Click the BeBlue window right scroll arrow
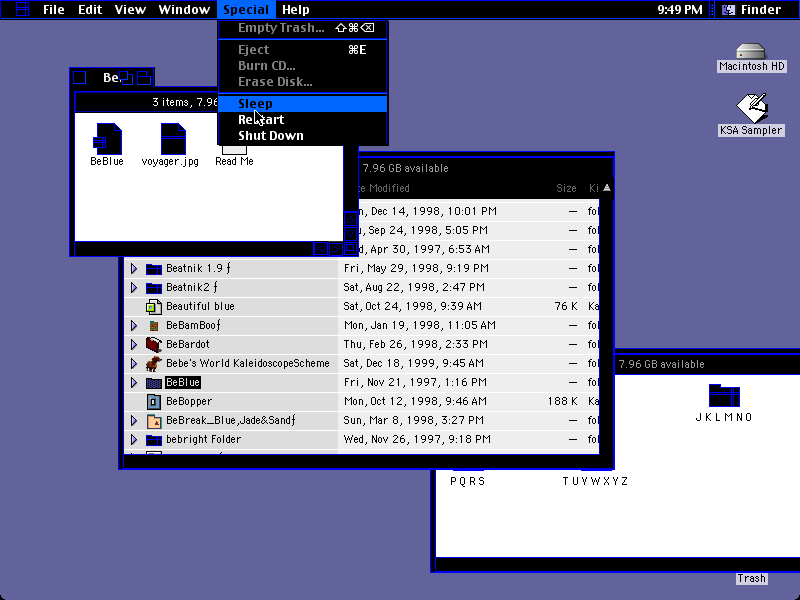Viewport: 800px width, 600px height. click(335, 248)
